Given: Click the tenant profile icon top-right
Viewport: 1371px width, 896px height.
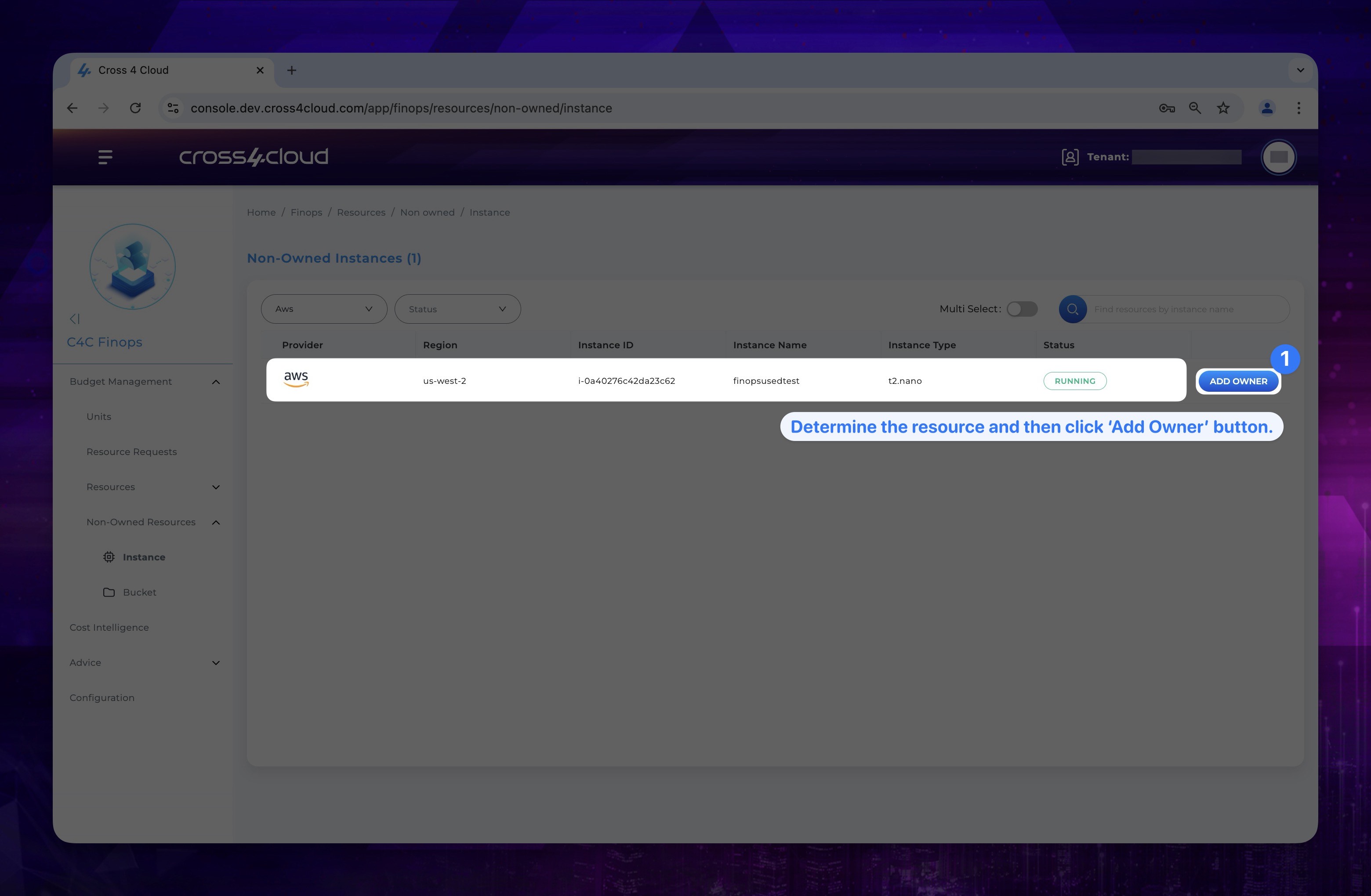Looking at the screenshot, I should (x=1279, y=157).
